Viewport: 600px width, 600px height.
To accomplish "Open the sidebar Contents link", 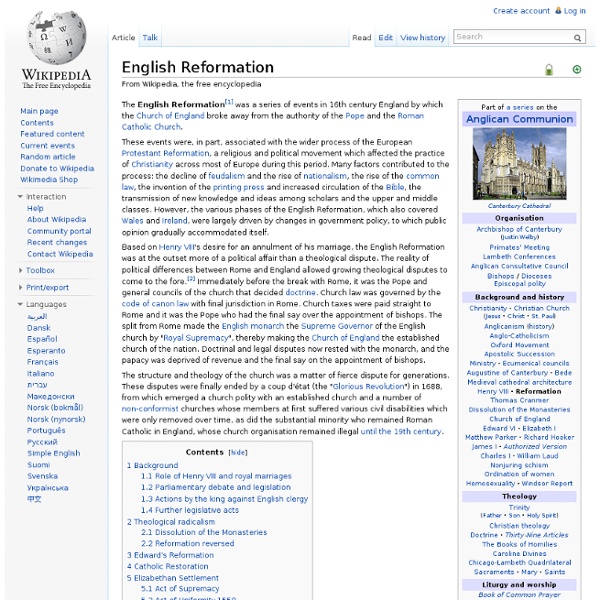I will (x=37, y=123).
